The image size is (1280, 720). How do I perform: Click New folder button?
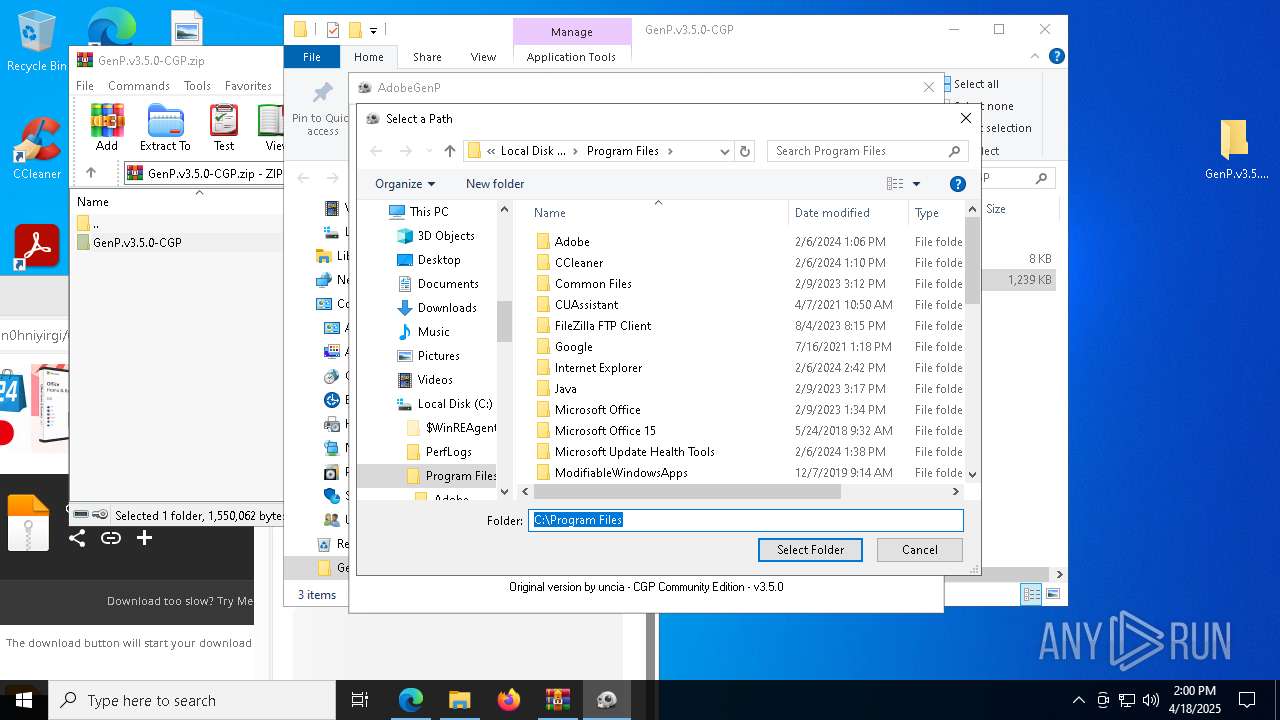(x=495, y=184)
